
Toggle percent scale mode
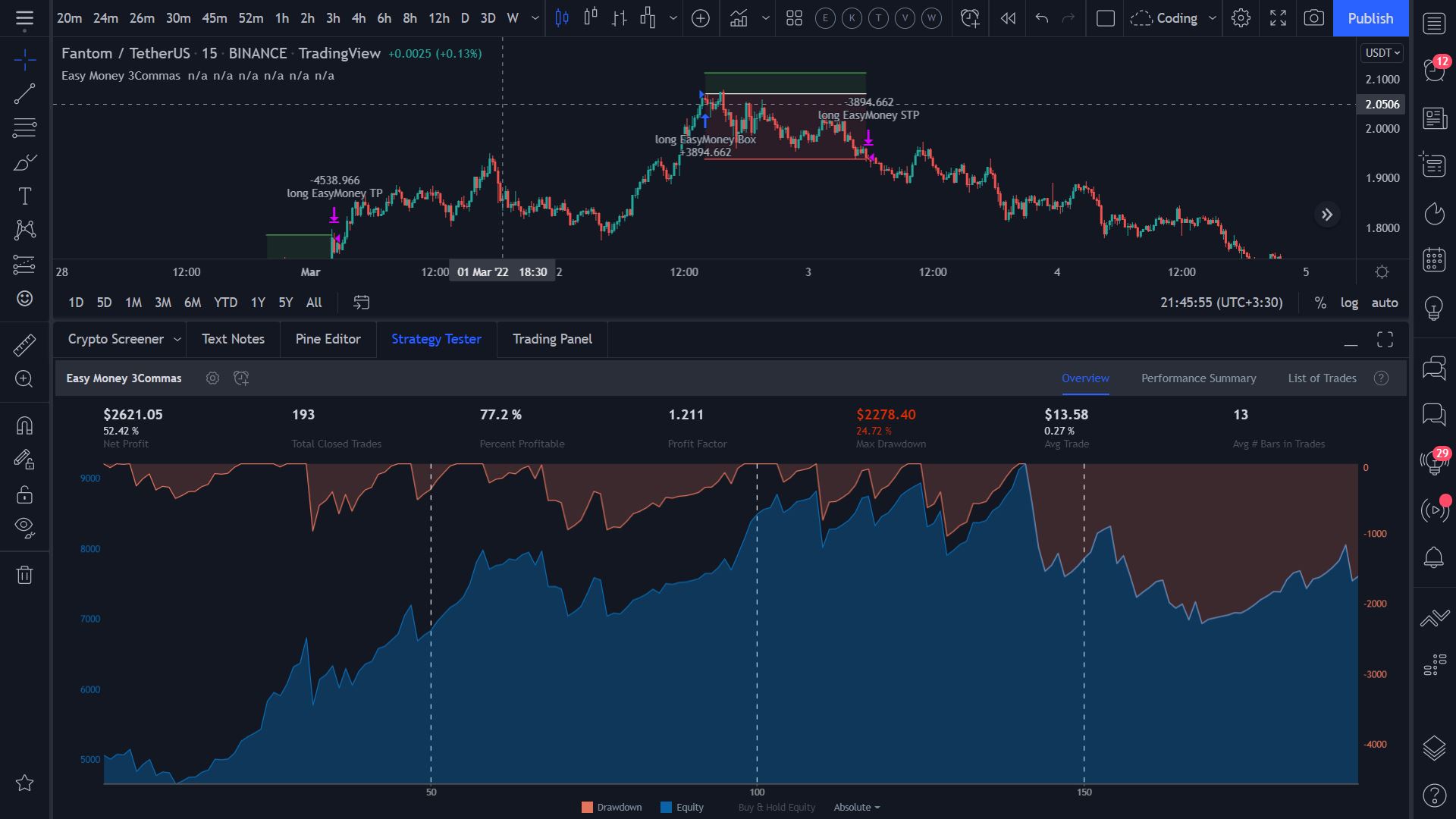pos(1320,303)
